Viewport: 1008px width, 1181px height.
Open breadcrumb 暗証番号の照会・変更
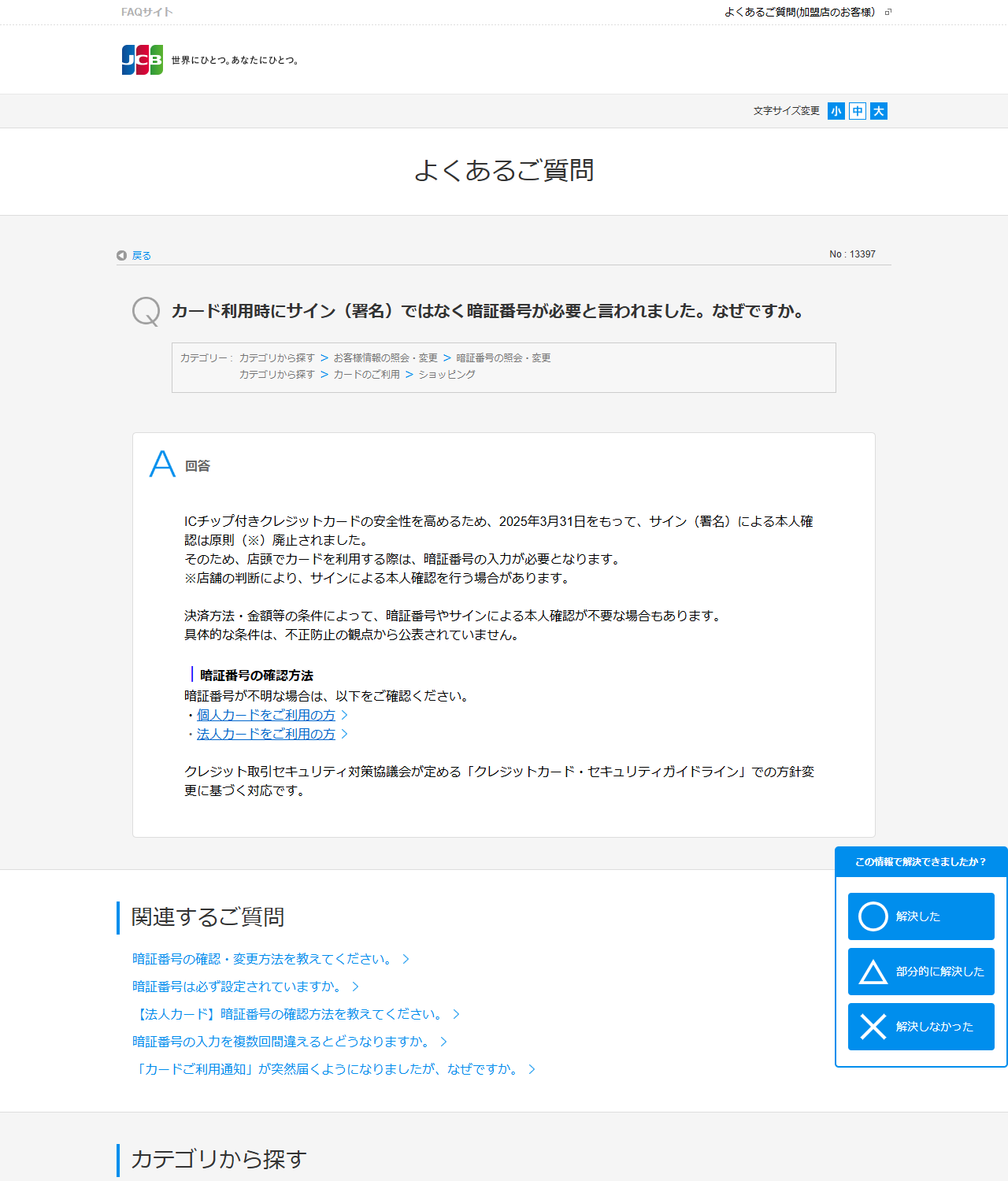point(503,357)
